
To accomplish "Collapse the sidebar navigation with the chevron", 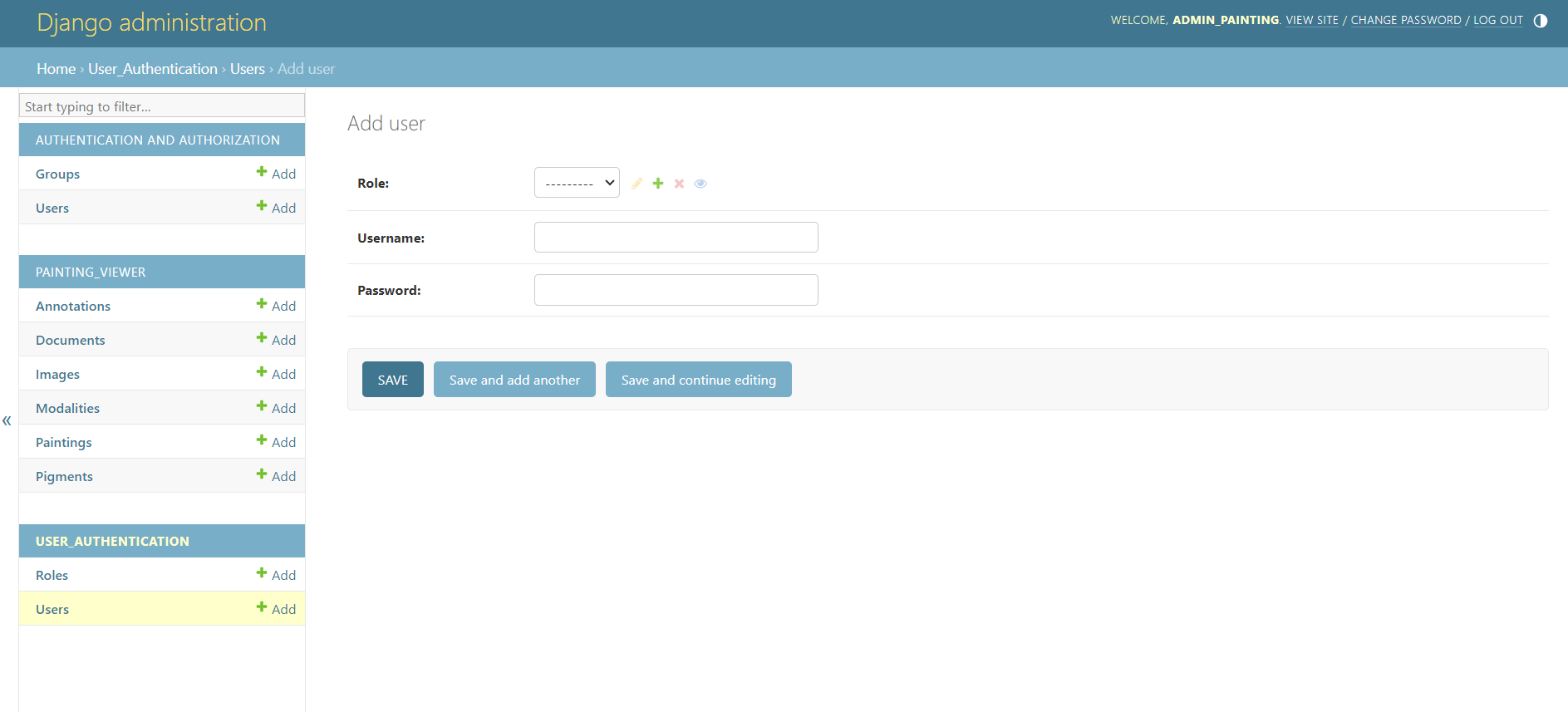I will [7, 420].
